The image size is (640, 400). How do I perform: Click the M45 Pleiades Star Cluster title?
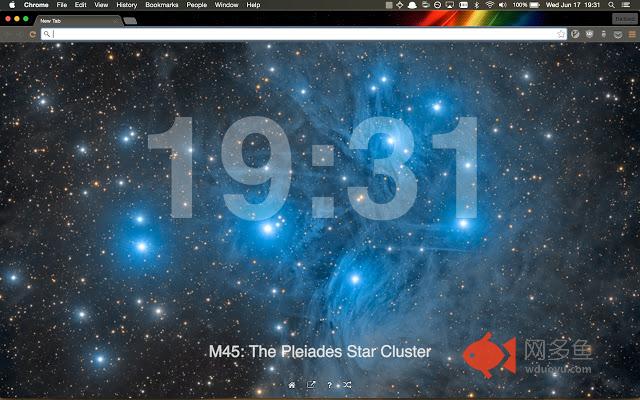[x=320, y=352]
